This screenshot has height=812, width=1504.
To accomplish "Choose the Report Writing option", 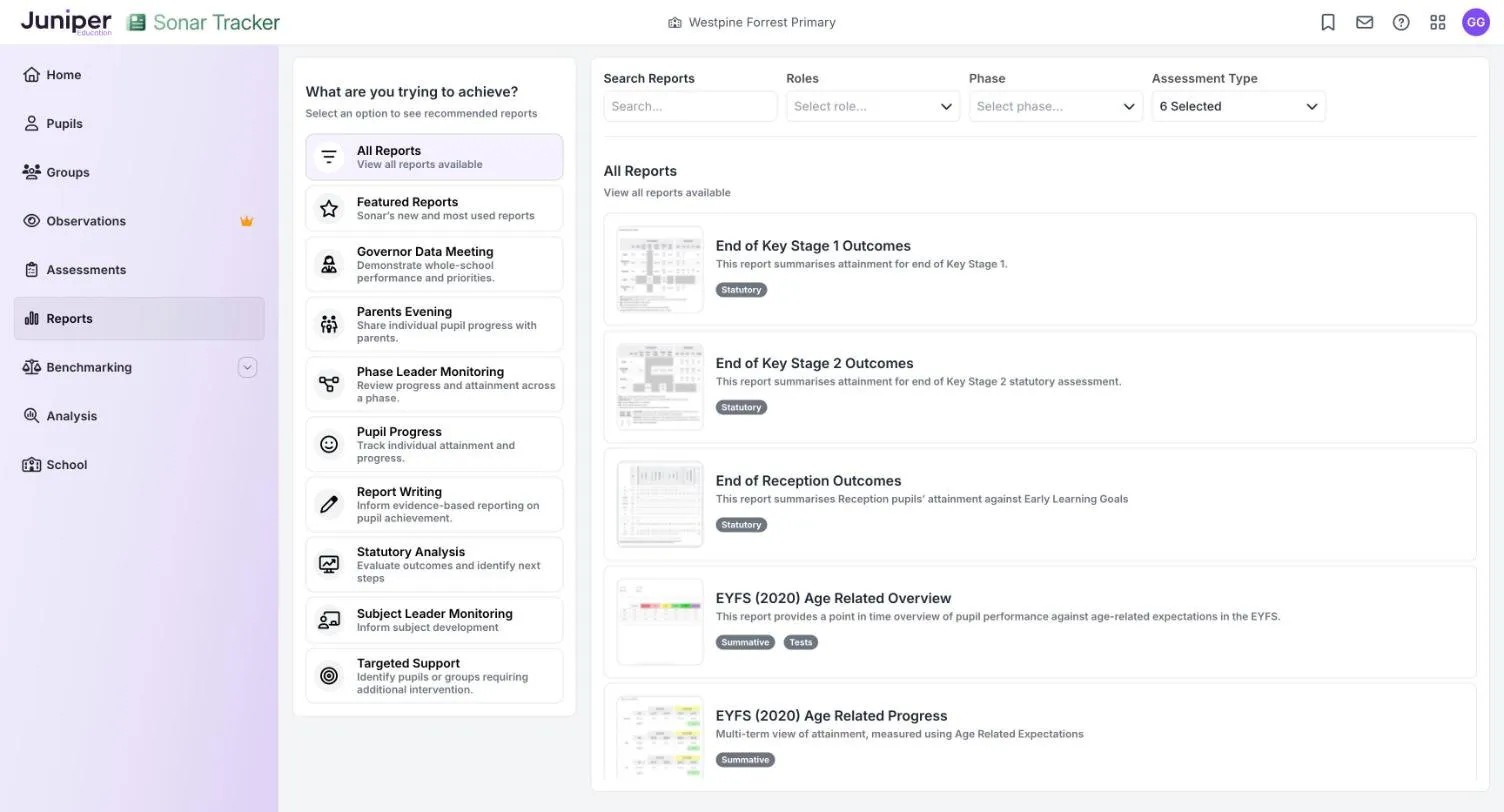I will pyautogui.click(x=434, y=504).
